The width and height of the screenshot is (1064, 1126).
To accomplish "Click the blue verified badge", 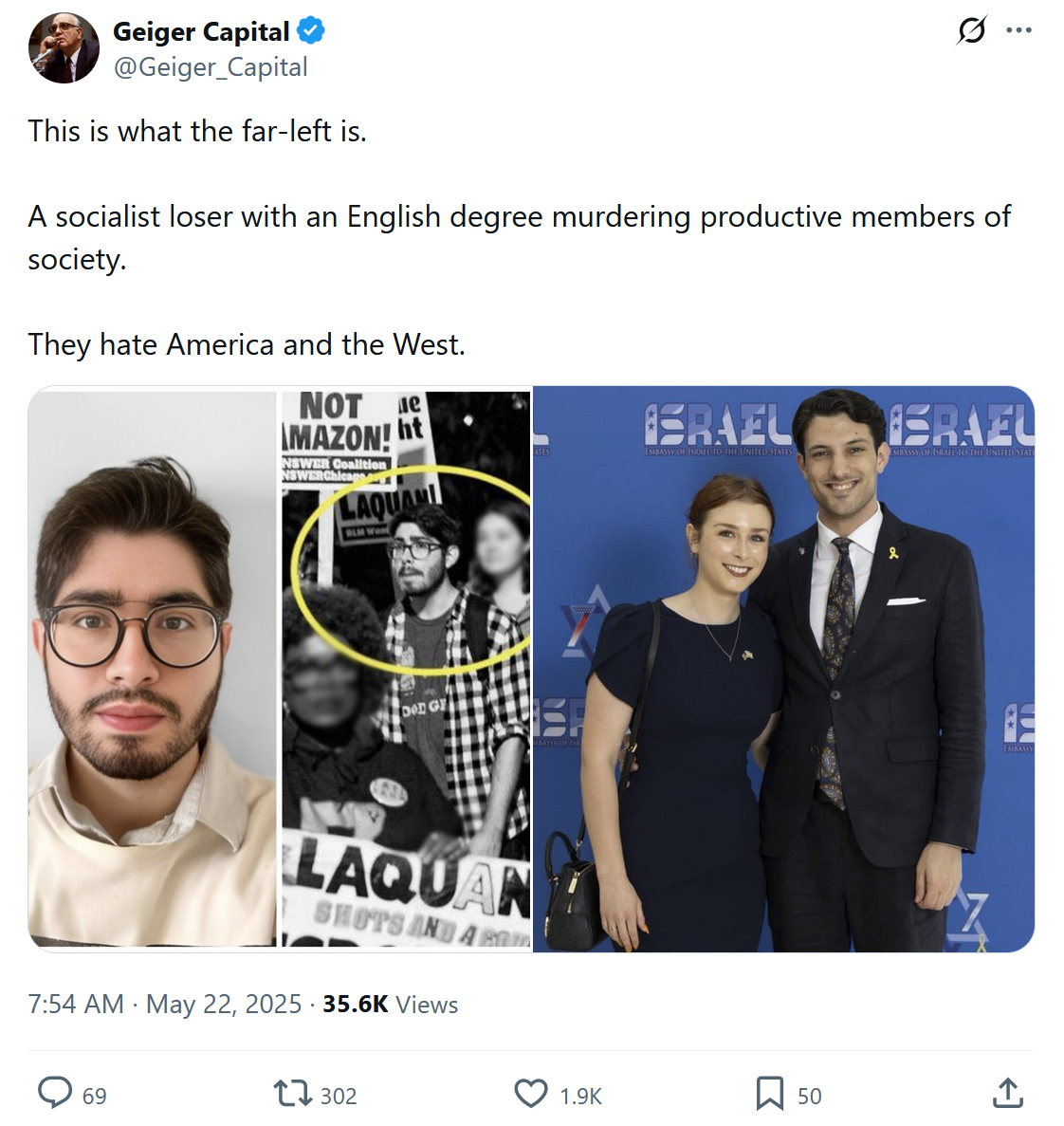I will (311, 31).
